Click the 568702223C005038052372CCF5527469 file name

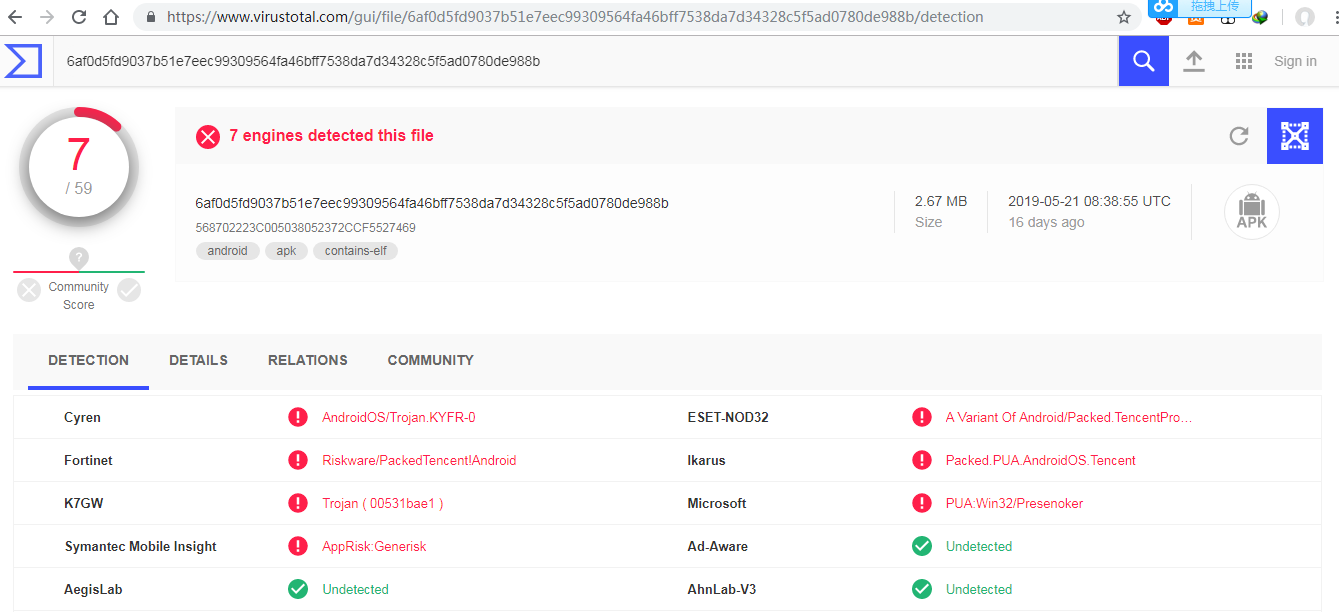tap(305, 228)
